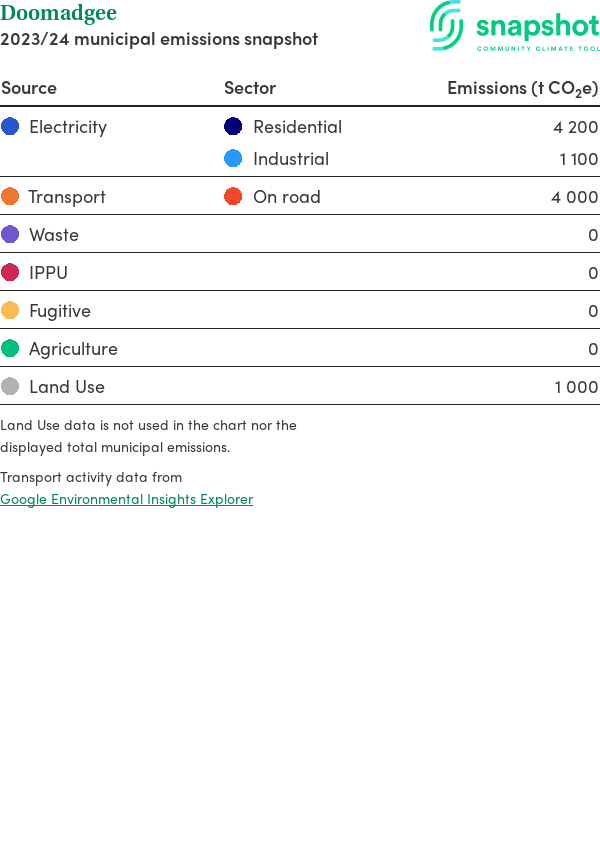This screenshot has height=850, width=600.
Task: Click the yellow Fugitive source dot
Action: pyautogui.click(x=10, y=311)
